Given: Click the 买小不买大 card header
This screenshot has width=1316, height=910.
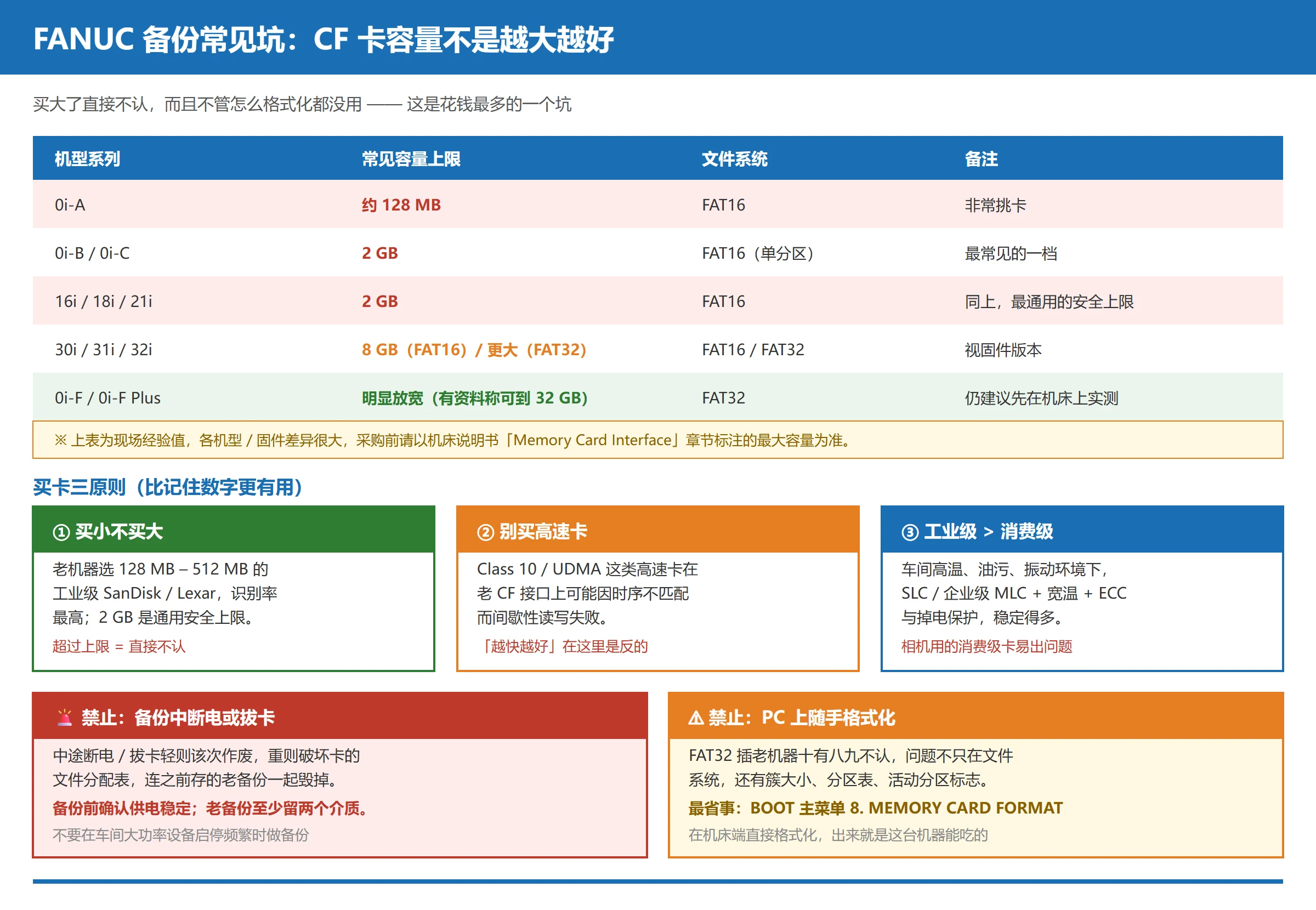Looking at the screenshot, I should 234,530.
